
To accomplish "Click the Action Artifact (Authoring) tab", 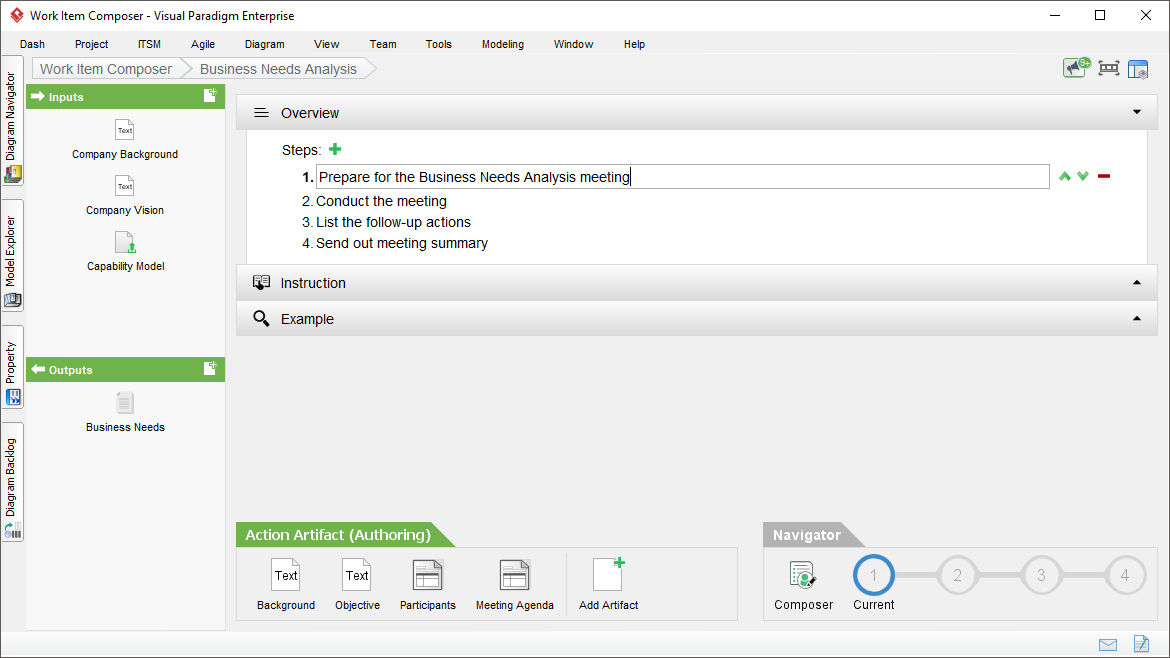I will click(x=338, y=535).
